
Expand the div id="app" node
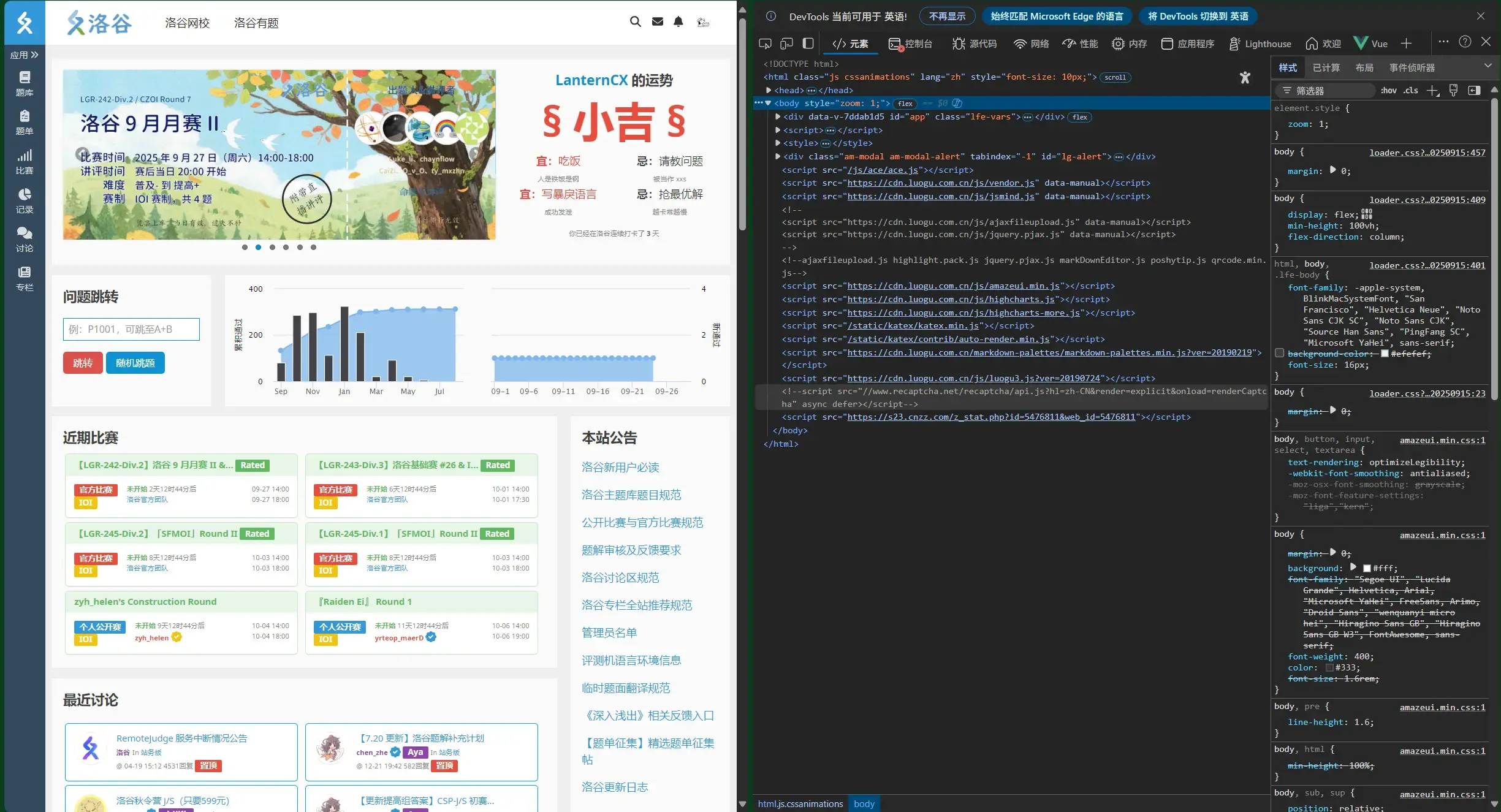(778, 117)
